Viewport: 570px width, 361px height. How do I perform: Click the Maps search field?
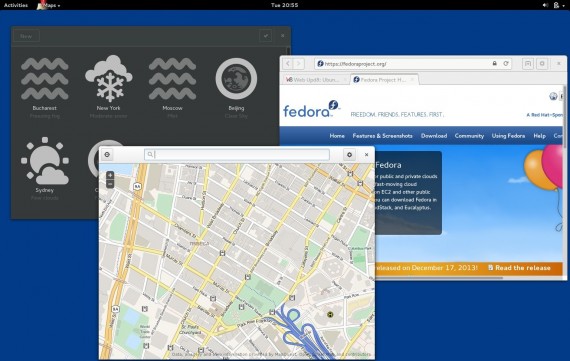(x=237, y=155)
